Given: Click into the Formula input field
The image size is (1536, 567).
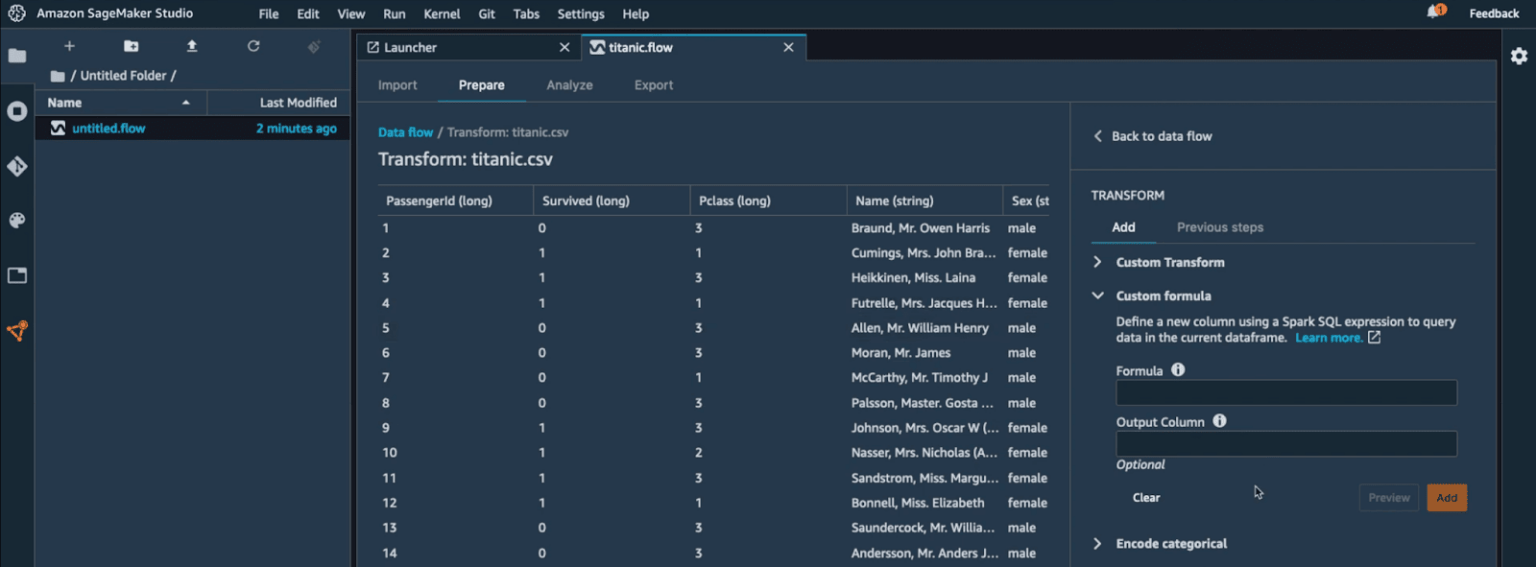Looking at the screenshot, I should point(1286,393).
